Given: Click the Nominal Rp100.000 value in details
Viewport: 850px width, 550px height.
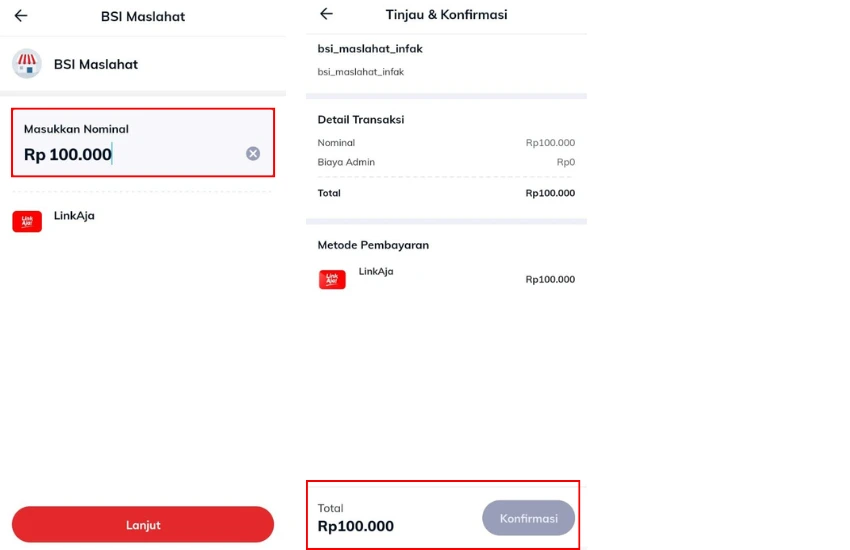Looking at the screenshot, I should pyautogui.click(x=550, y=143).
